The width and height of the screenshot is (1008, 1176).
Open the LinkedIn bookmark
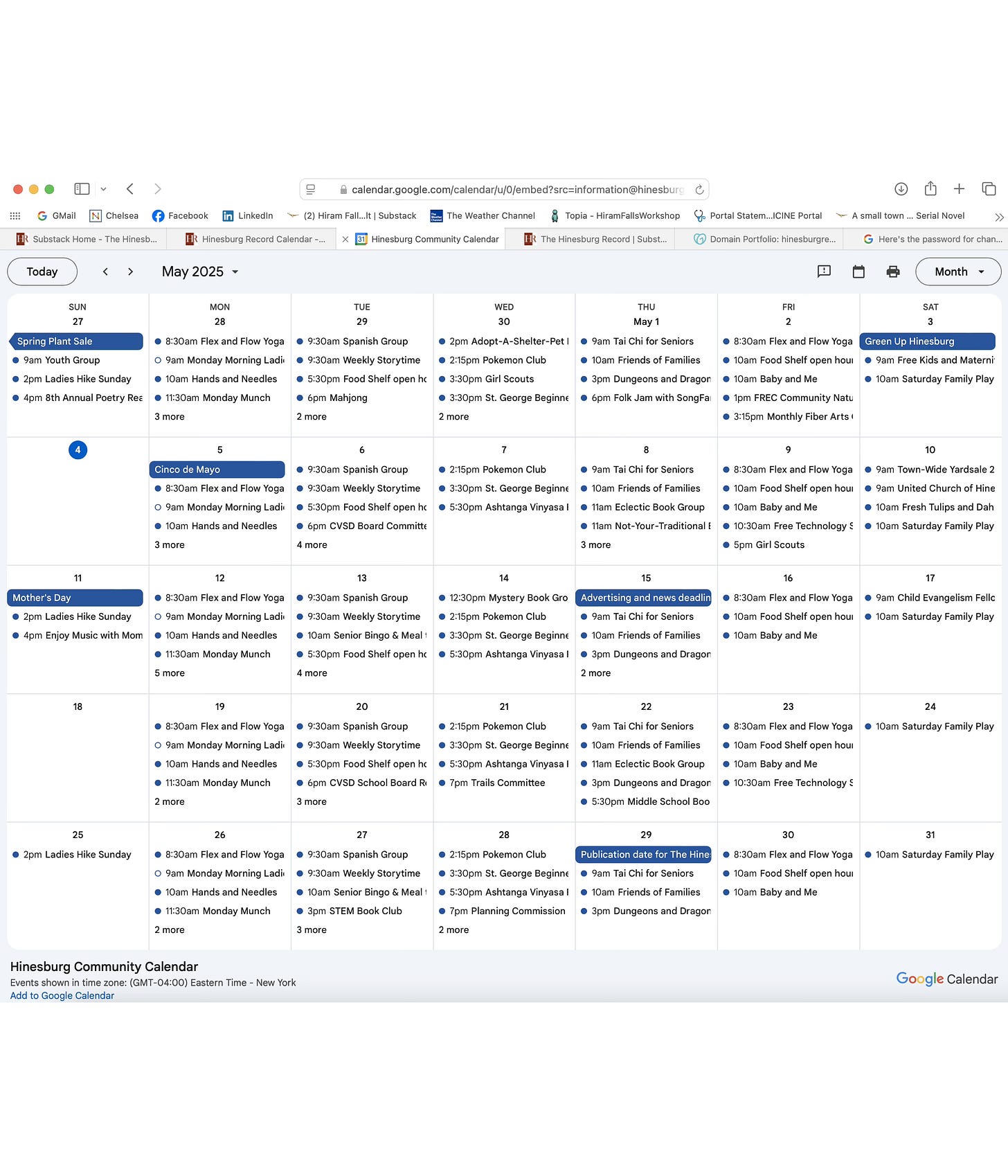pos(247,215)
